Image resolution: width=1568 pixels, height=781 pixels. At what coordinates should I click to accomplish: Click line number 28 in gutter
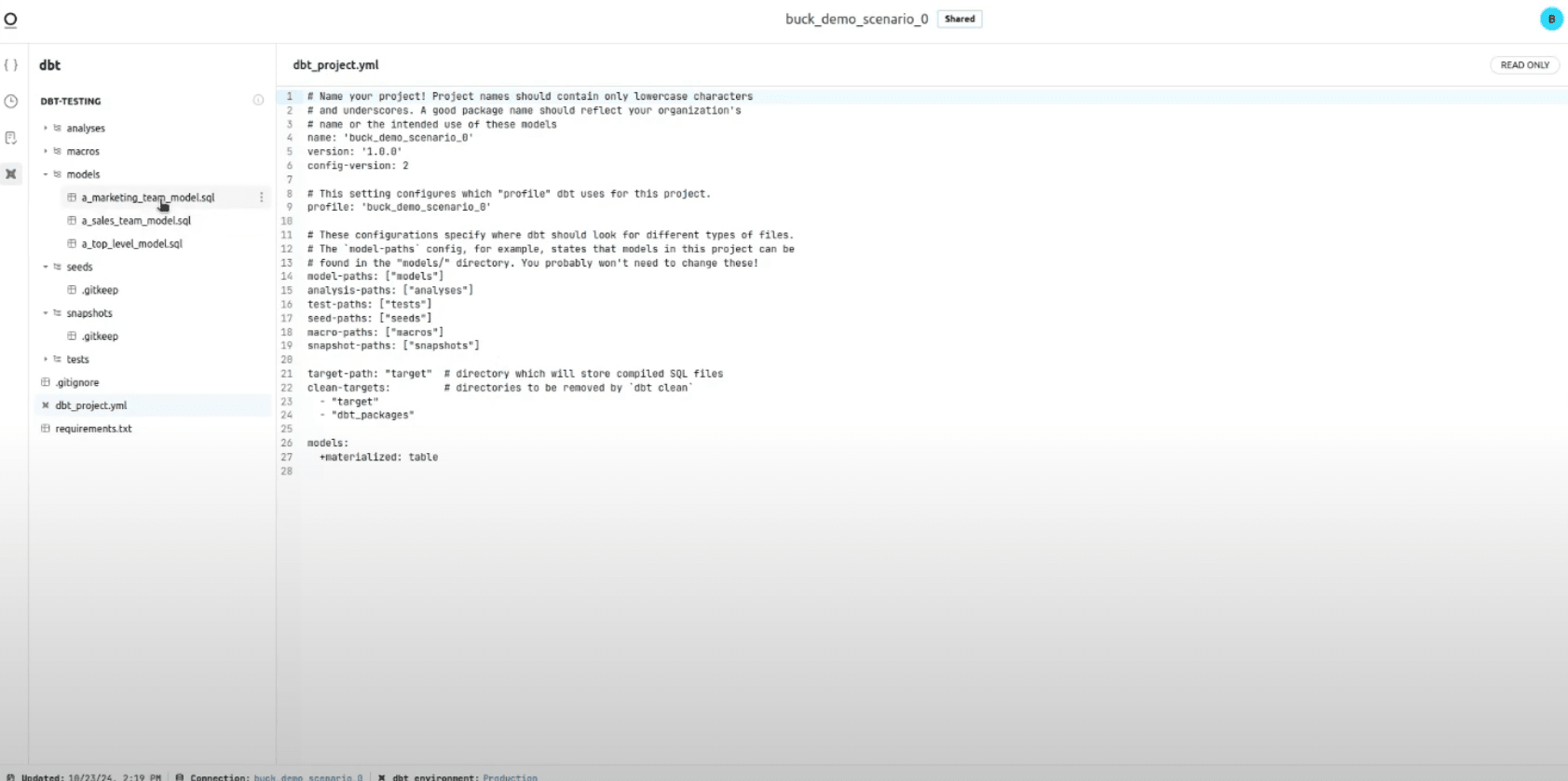pyautogui.click(x=287, y=471)
